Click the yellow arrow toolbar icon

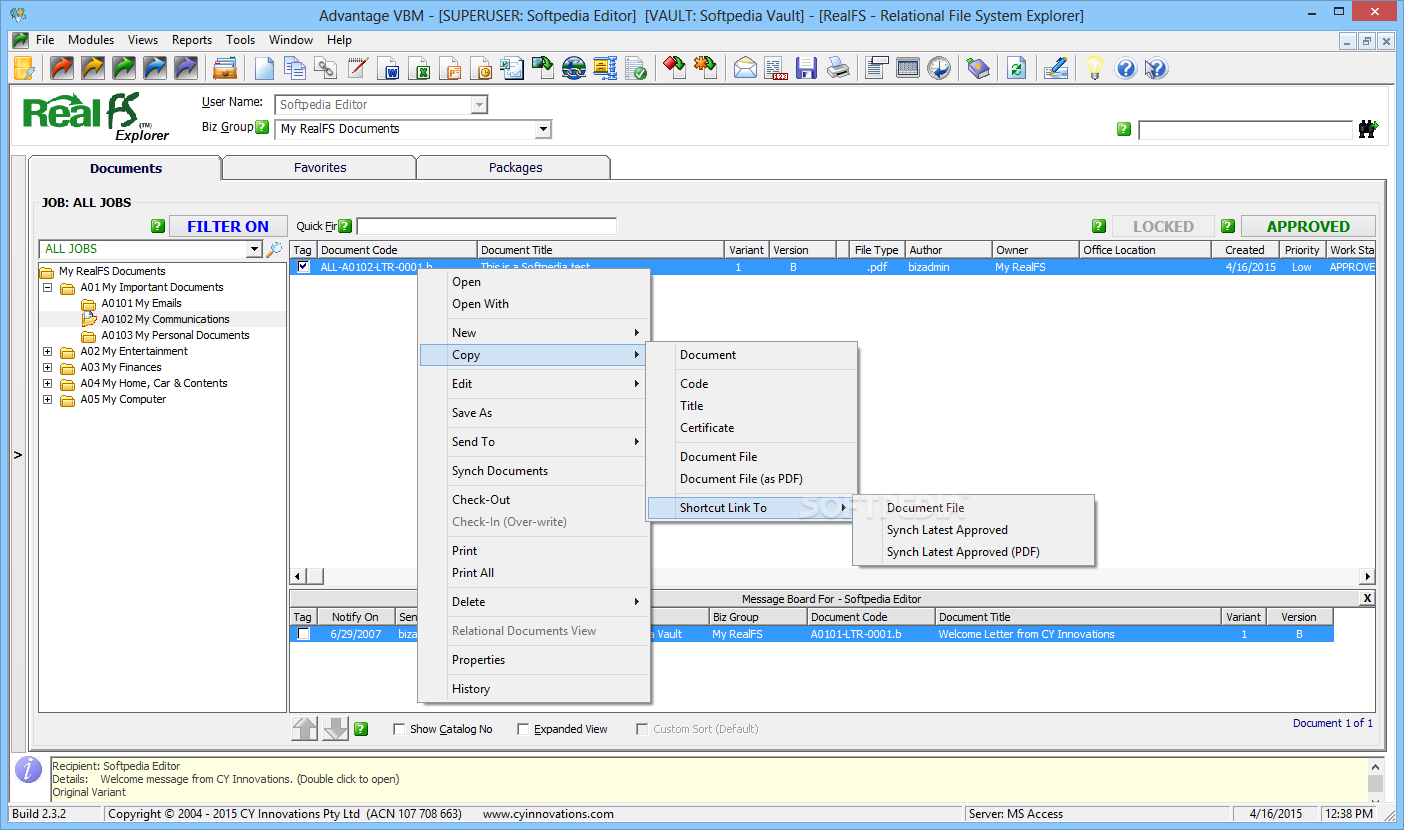pyautogui.click(x=93, y=68)
